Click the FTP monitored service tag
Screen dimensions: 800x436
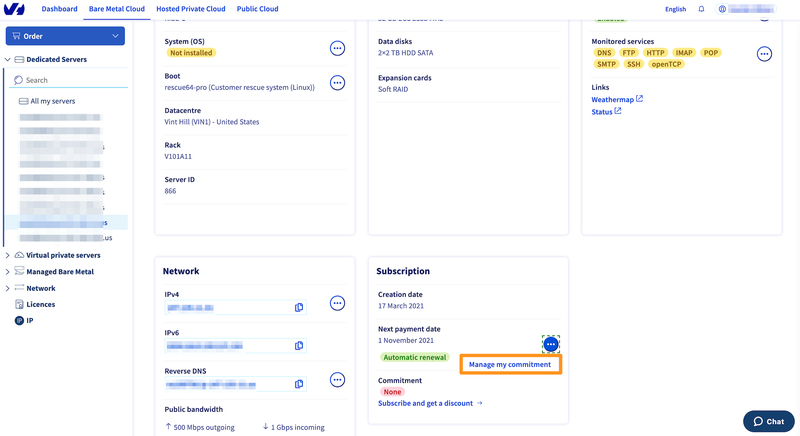629,53
